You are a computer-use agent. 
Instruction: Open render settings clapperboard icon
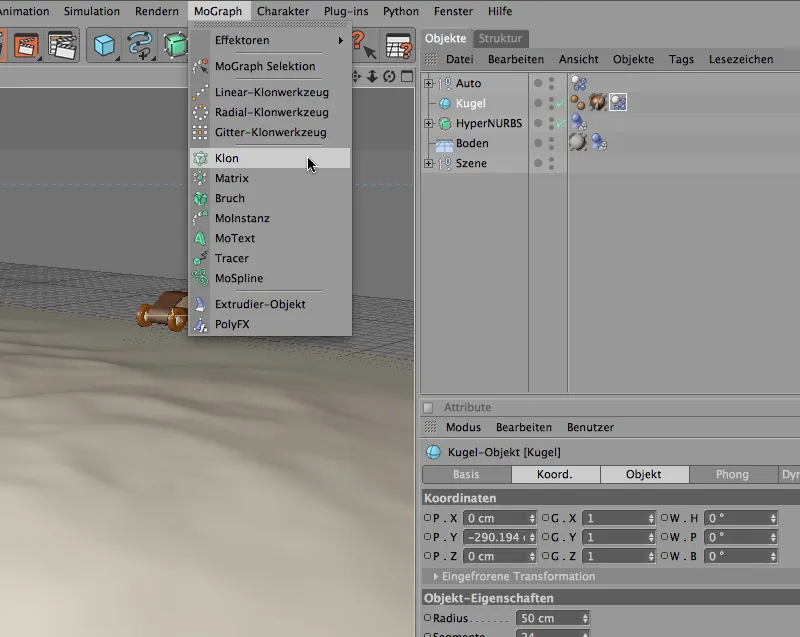tap(62, 45)
